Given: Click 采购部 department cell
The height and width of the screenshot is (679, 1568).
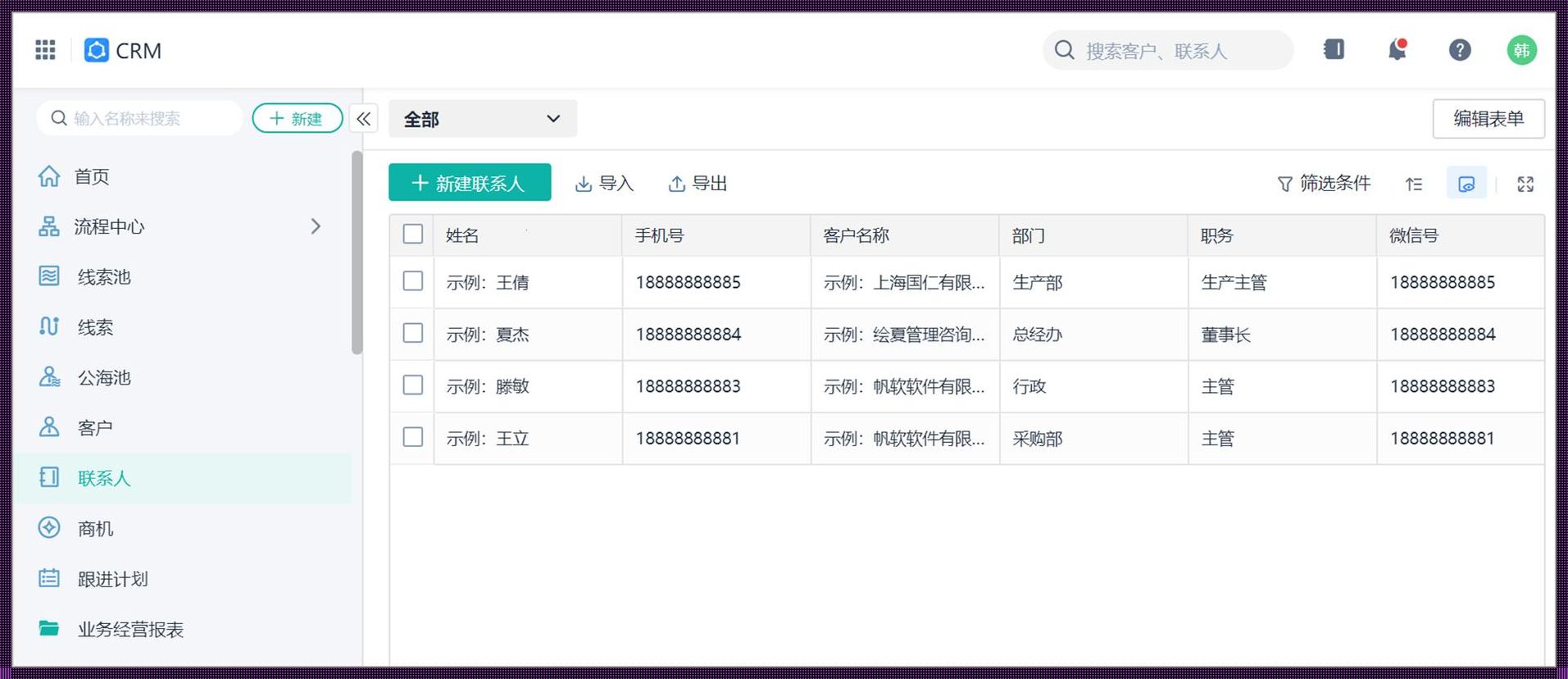Looking at the screenshot, I should pyautogui.click(x=1093, y=439).
